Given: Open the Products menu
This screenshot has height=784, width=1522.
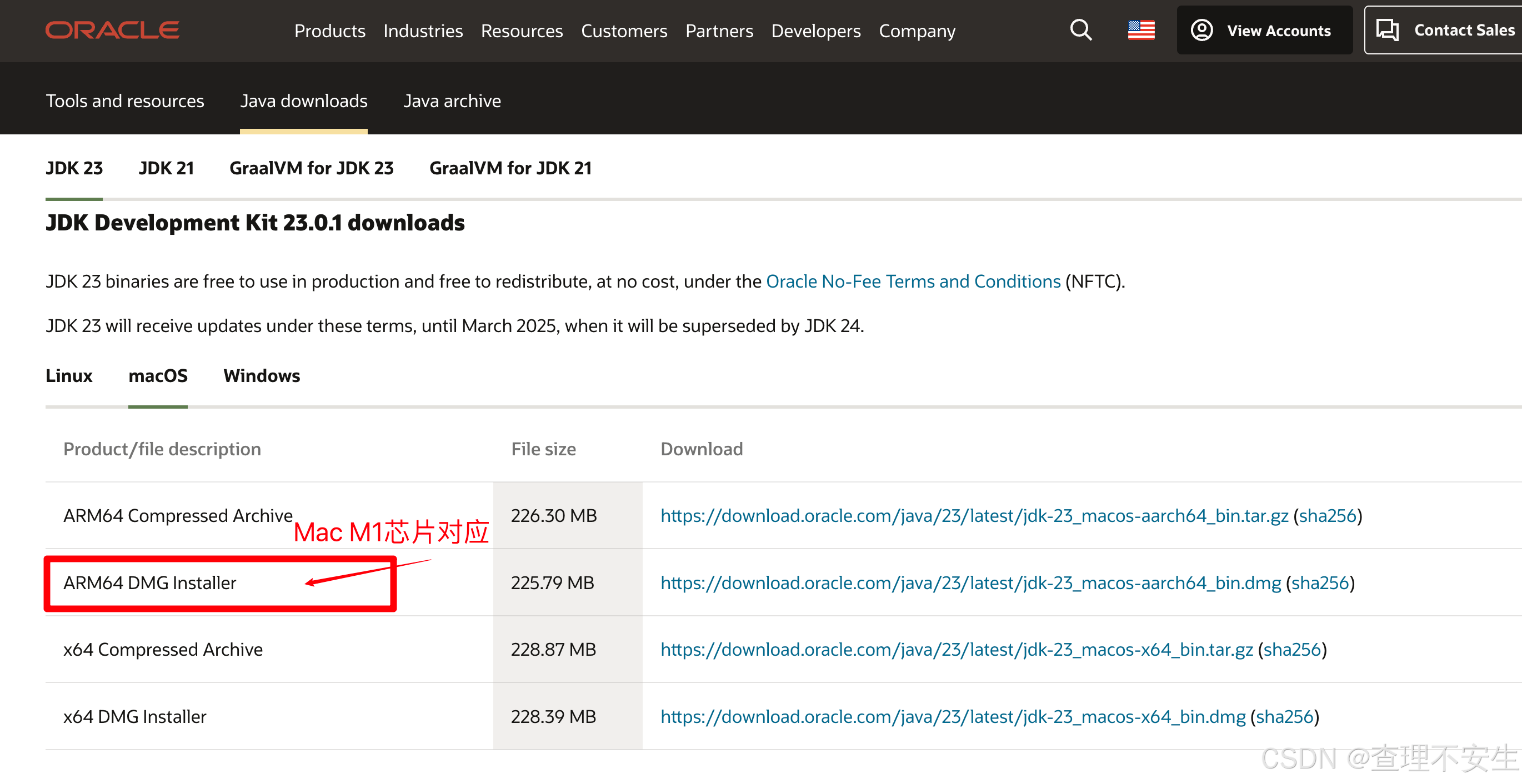Looking at the screenshot, I should pyautogui.click(x=330, y=31).
